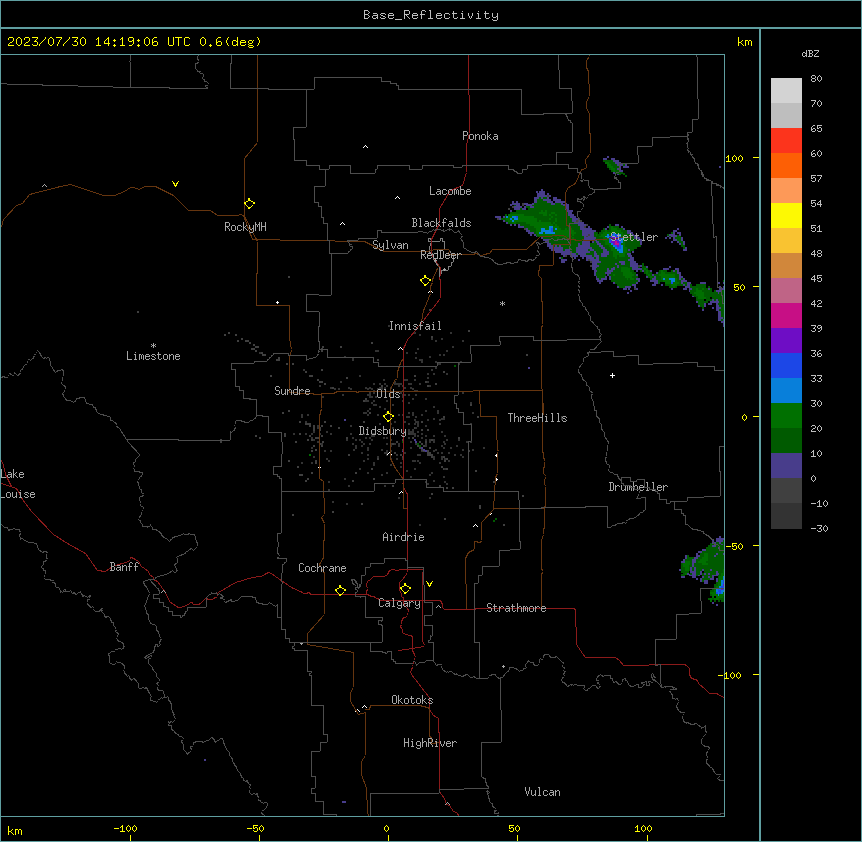Click the Cochrane label
This screenshot has height=842, width=862.
point(322,568)
